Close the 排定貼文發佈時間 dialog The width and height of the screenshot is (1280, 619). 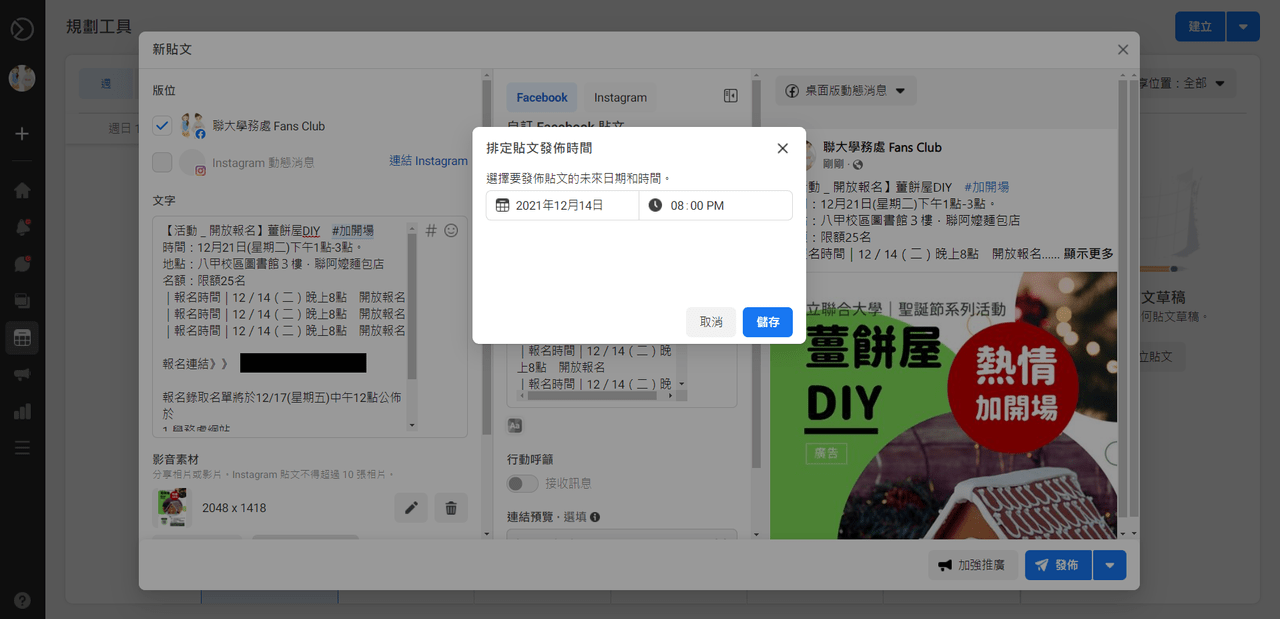783,148
